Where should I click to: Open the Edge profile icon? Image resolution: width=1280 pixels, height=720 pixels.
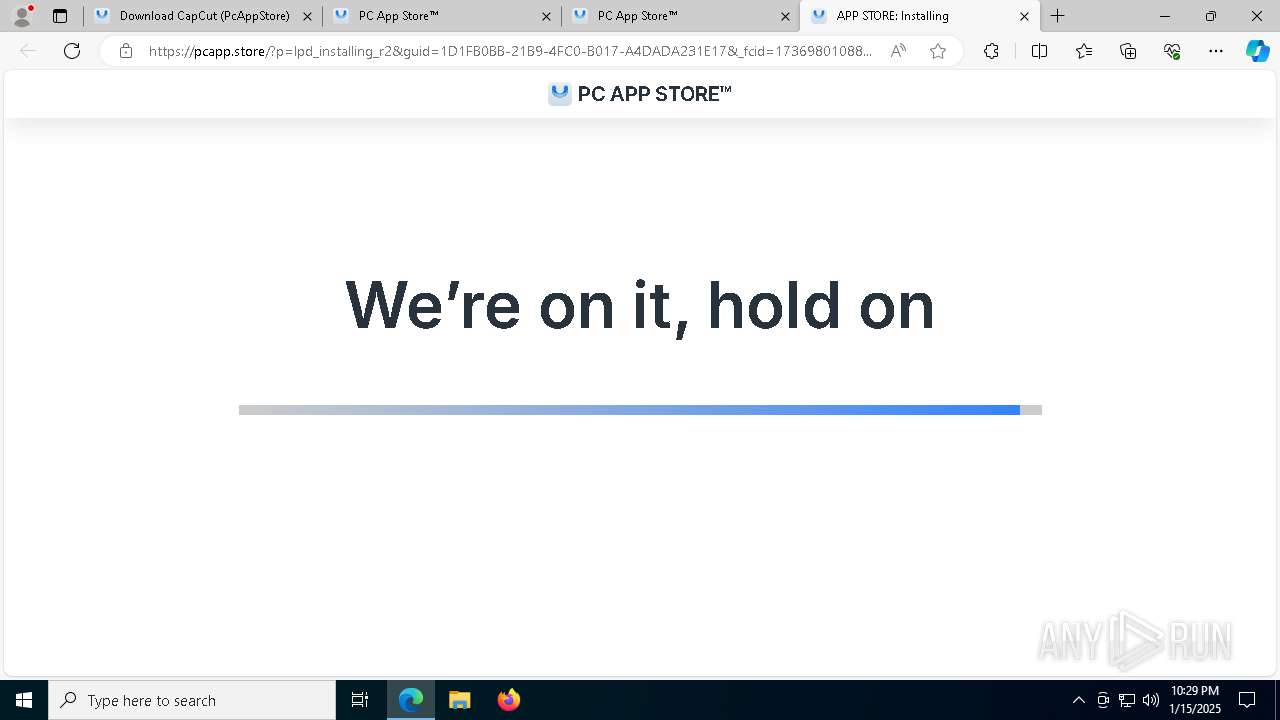click(21, 16)
